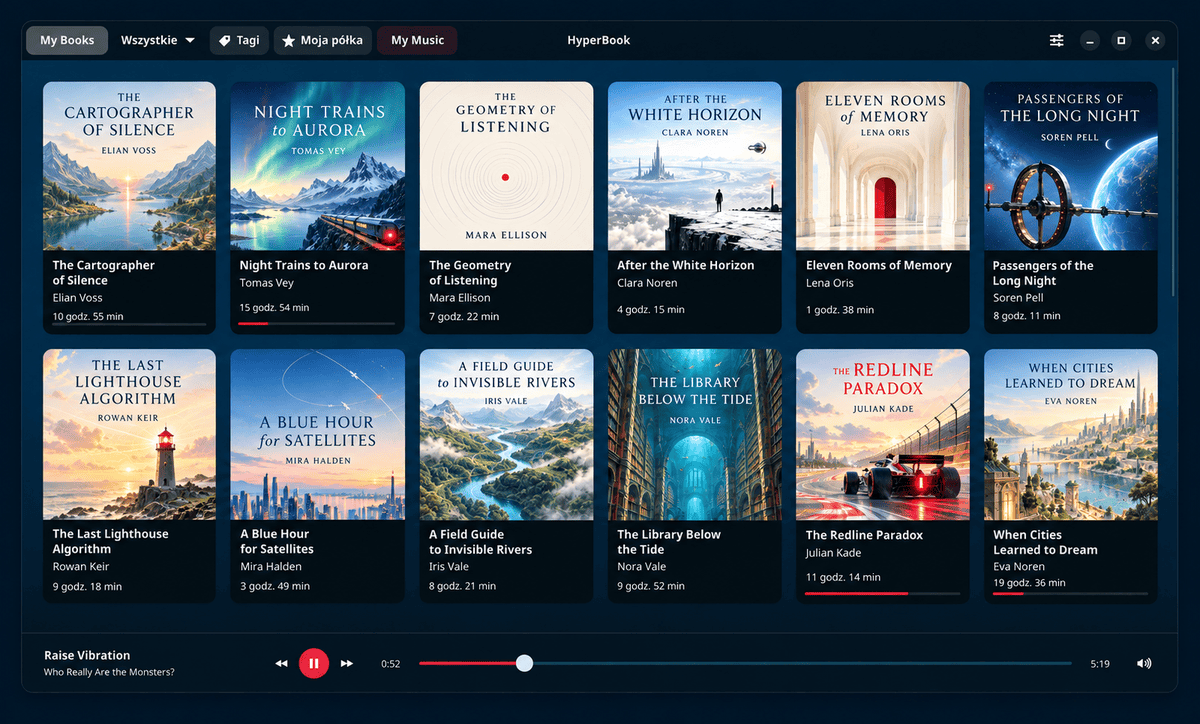Click 'Who Really Are the Monsters?' subtitle
Screen dimensions: 1200x724
tap(109, 672)
